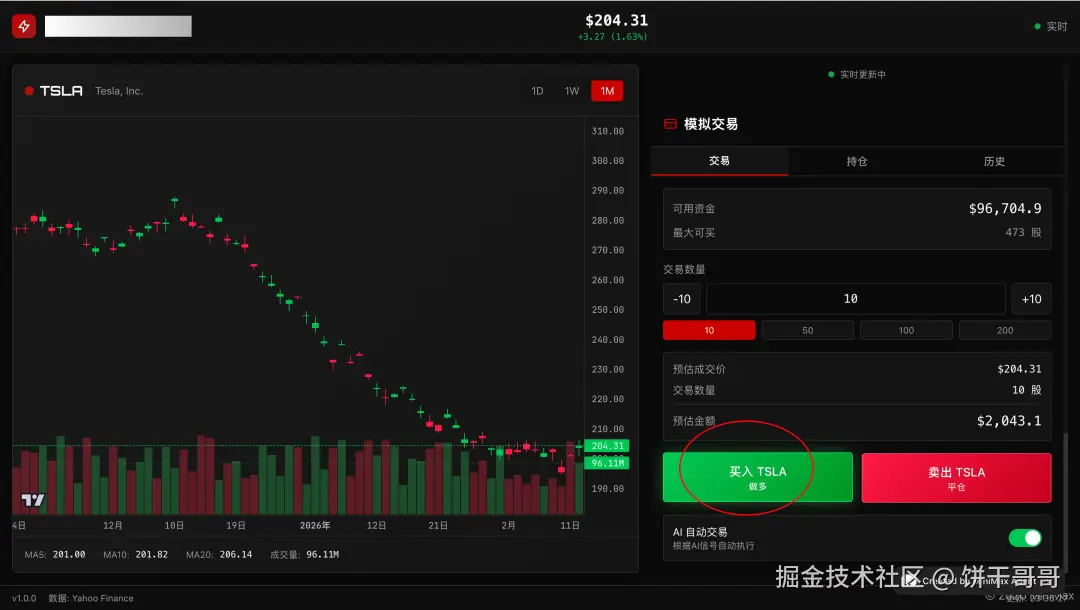
Task: Click the 实时更新中 status text
Action: click(862, 74)
